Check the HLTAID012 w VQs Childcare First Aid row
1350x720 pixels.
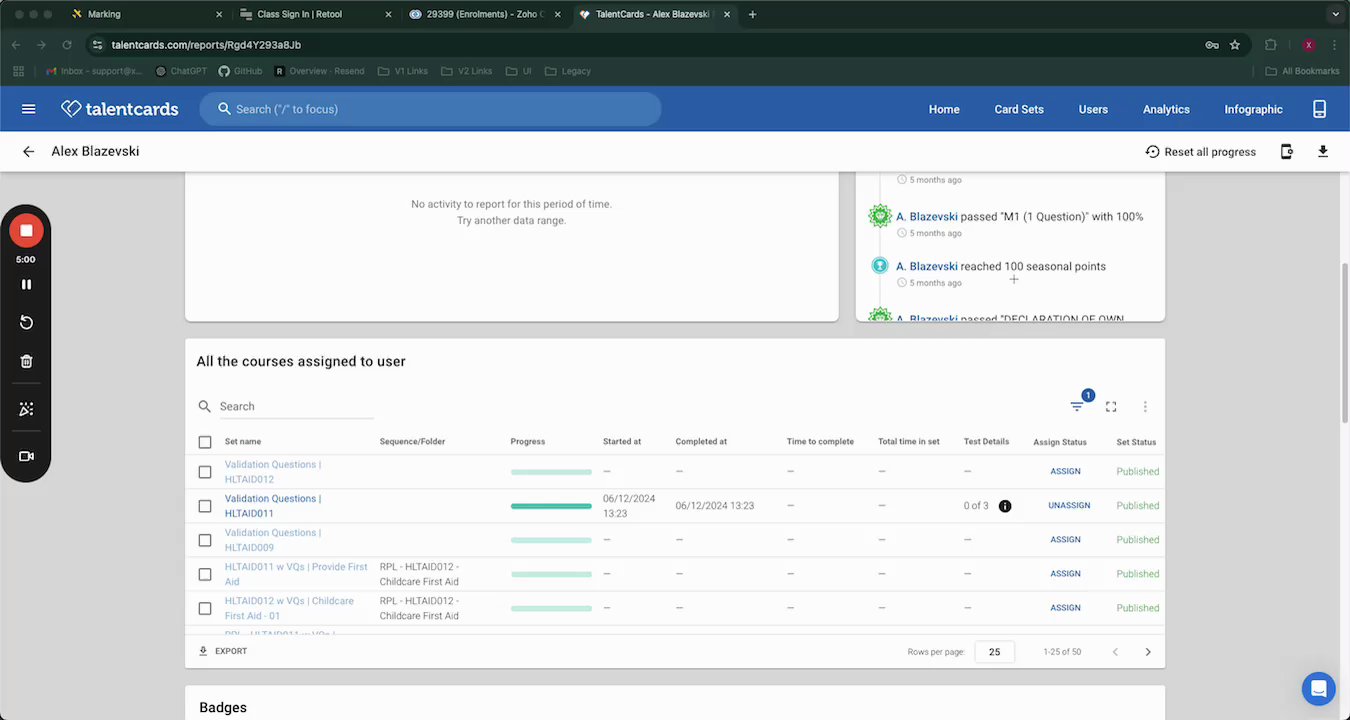(x=205, y=608)
